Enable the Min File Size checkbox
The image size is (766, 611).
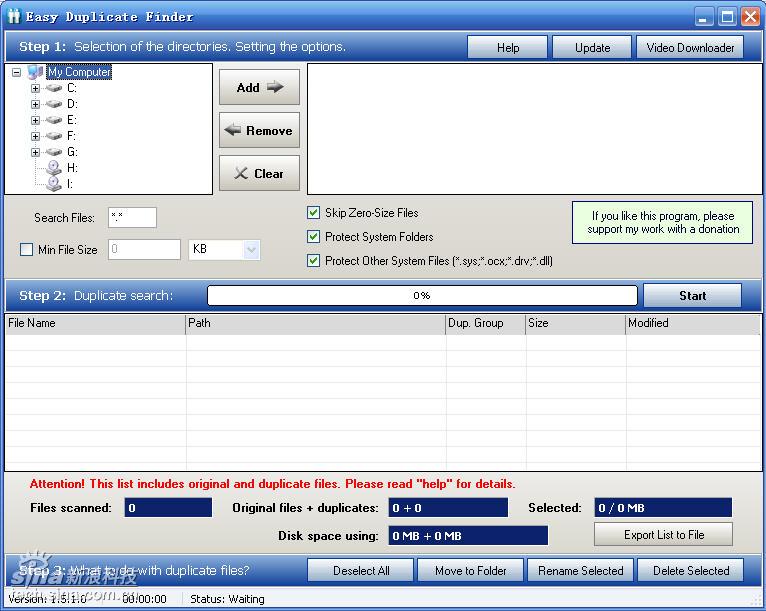point(26,250)
